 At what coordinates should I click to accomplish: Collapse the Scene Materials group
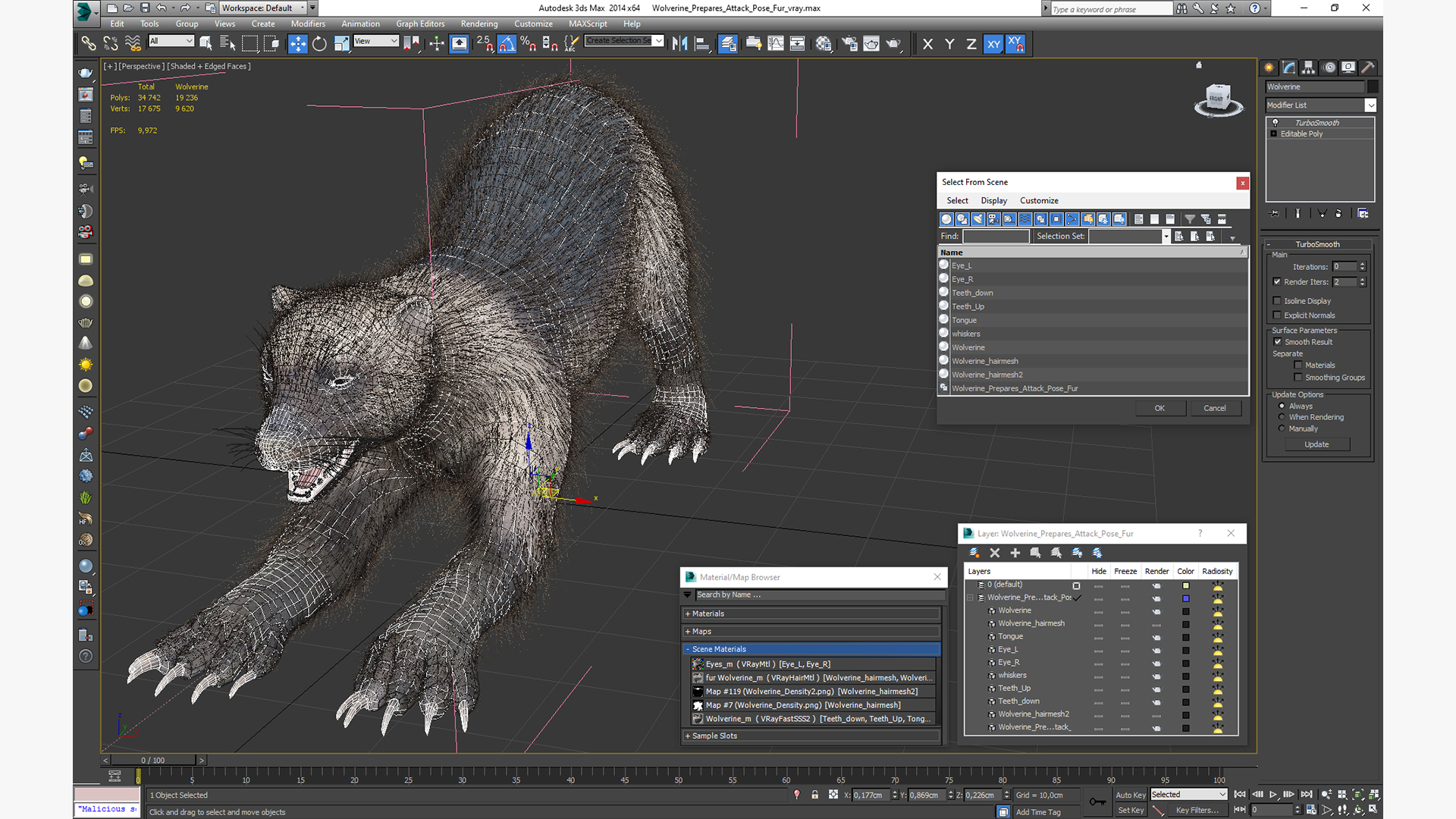pyautogui.click(x=811, y=649)
